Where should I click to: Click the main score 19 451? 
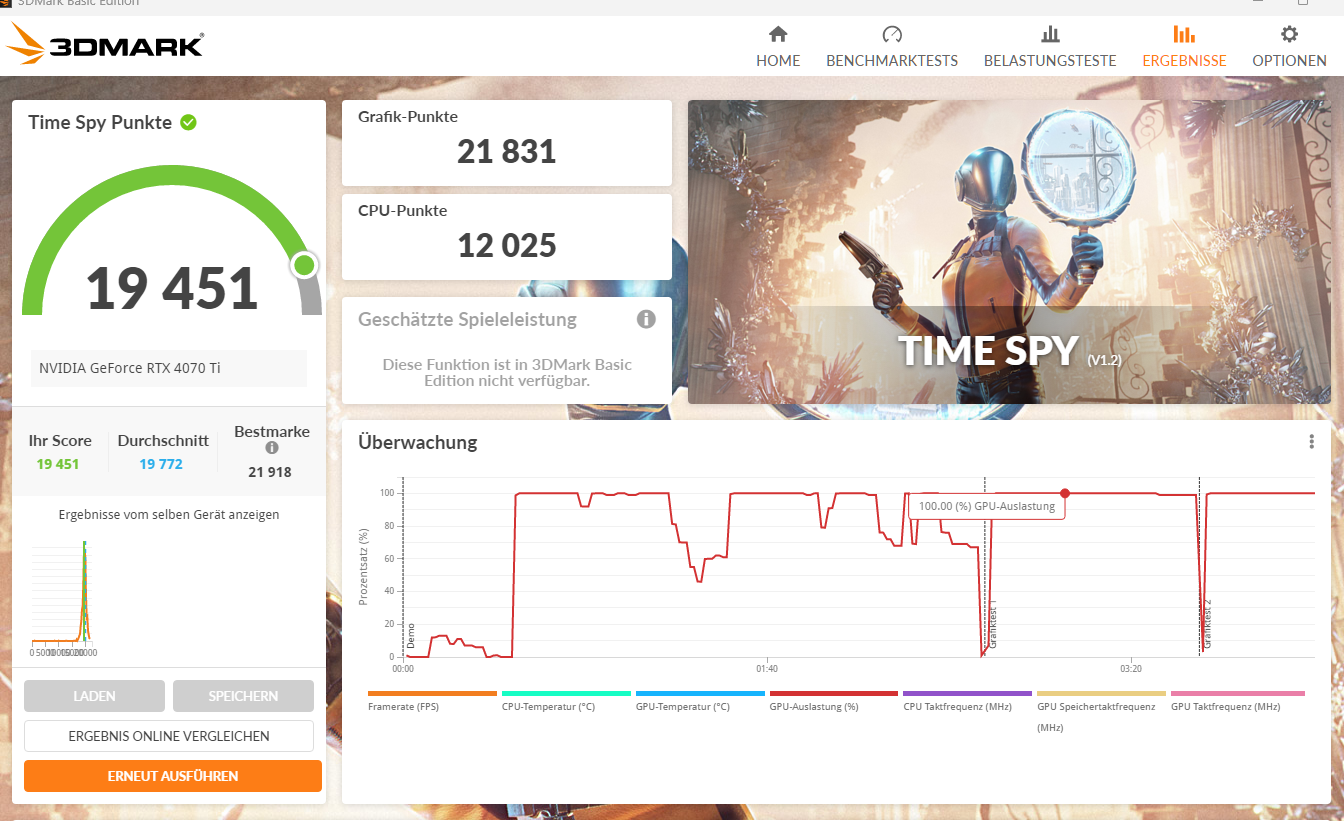[x=172, y=288]
